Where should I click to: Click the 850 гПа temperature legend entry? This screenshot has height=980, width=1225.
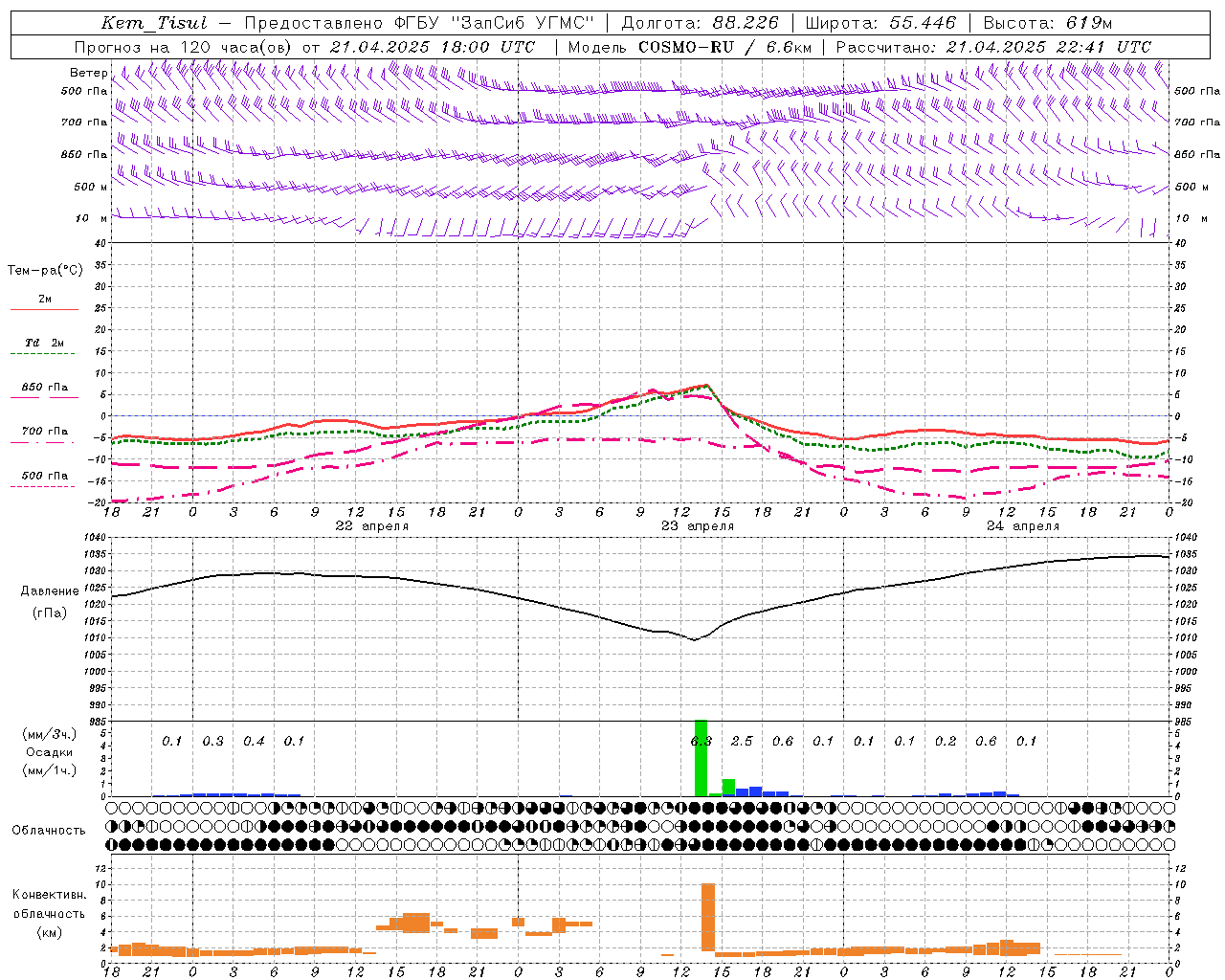tap(45, 388)
